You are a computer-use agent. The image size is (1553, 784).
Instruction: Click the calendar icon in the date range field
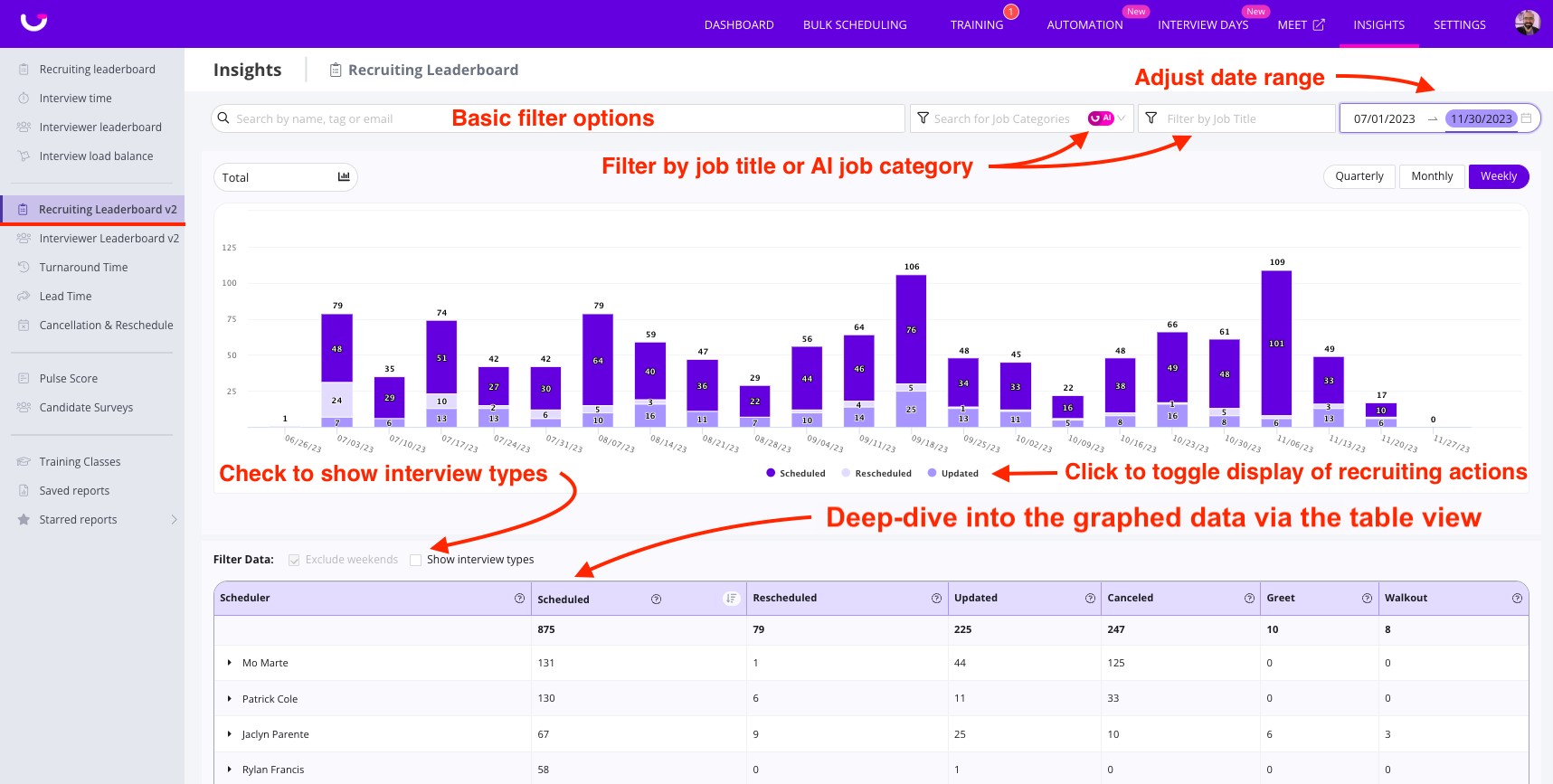coord(1527,118)
